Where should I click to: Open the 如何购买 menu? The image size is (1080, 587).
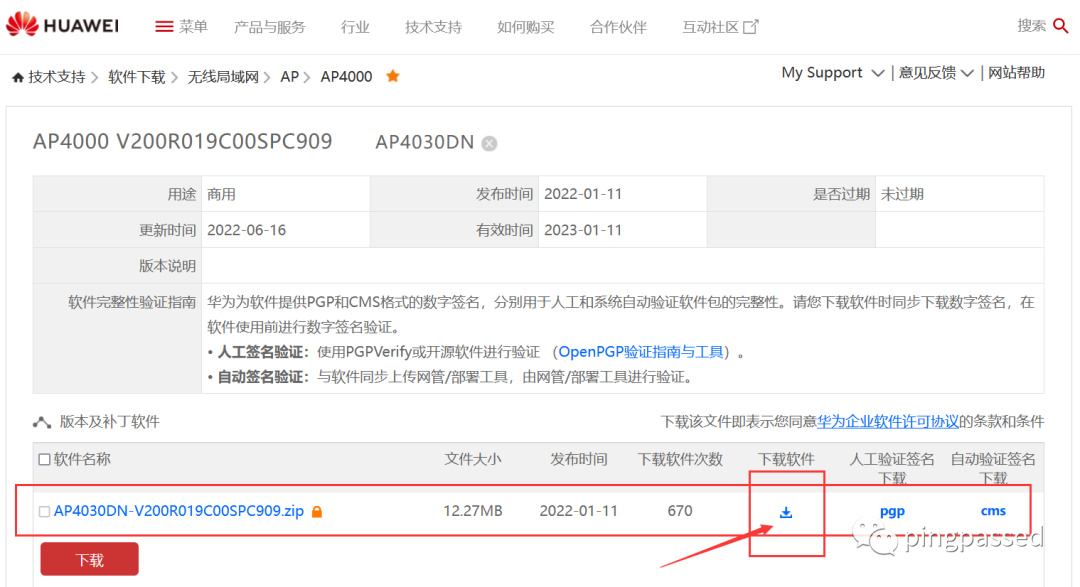(526, 27)
